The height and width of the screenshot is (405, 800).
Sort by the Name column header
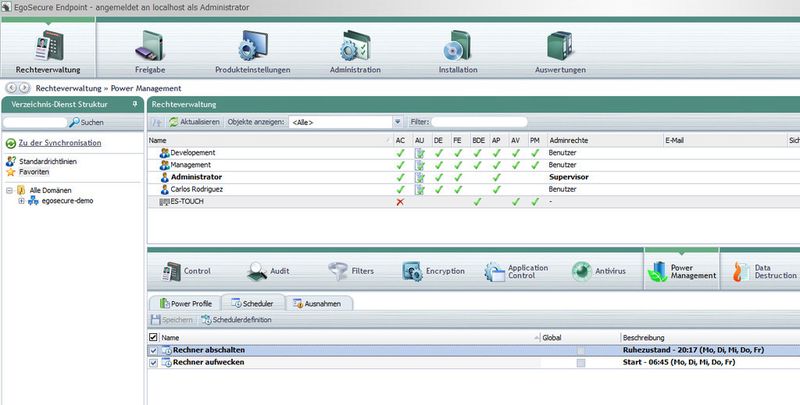[270, 140]
